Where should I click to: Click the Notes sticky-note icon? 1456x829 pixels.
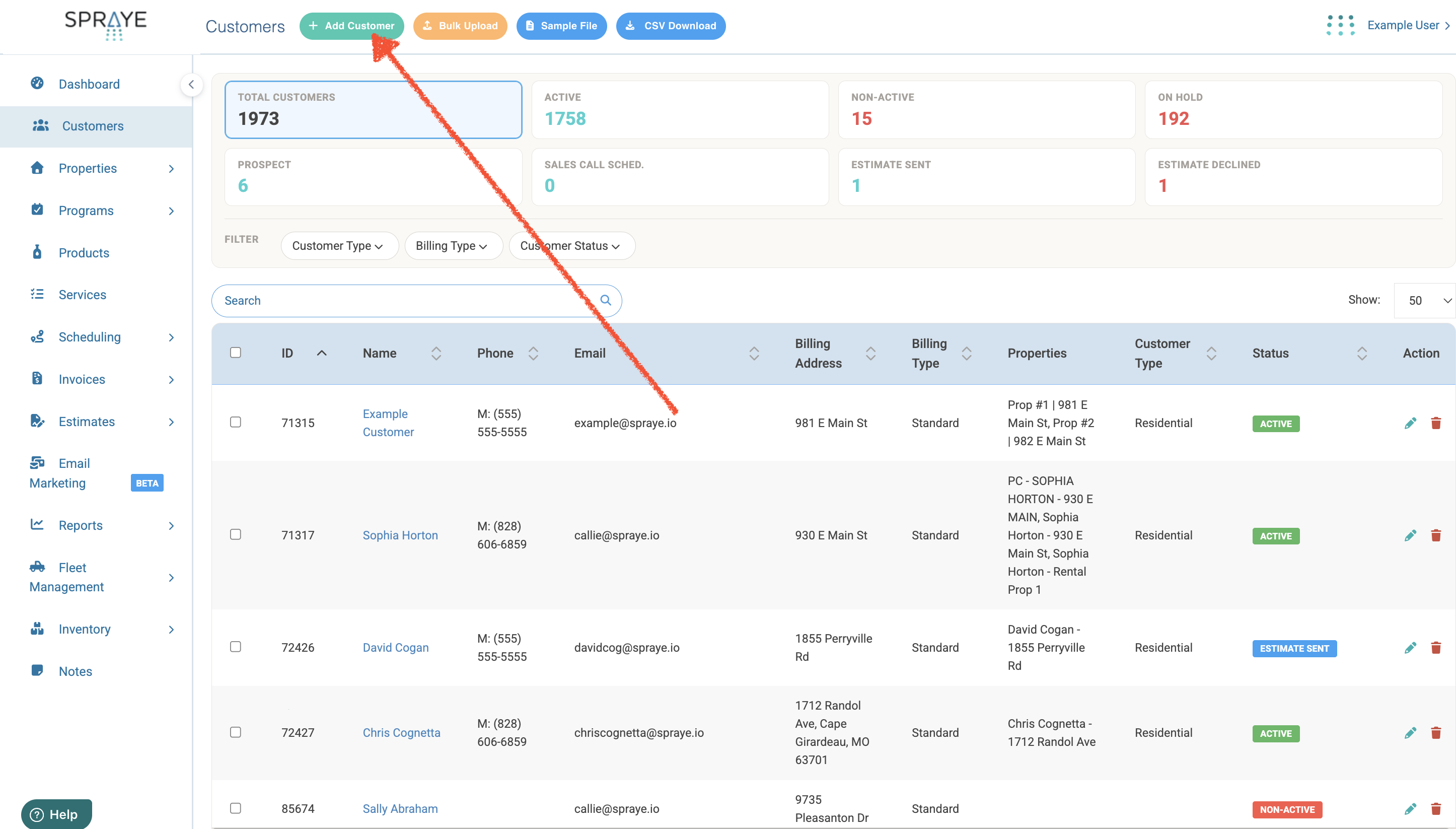[x=37, y=670]
